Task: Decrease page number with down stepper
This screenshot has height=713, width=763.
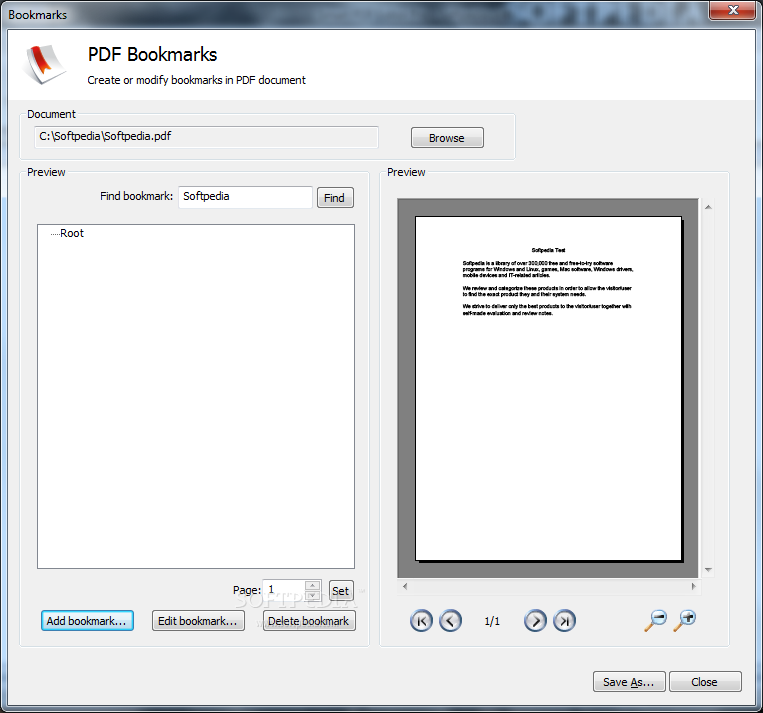Action: [x=313, y=595]
